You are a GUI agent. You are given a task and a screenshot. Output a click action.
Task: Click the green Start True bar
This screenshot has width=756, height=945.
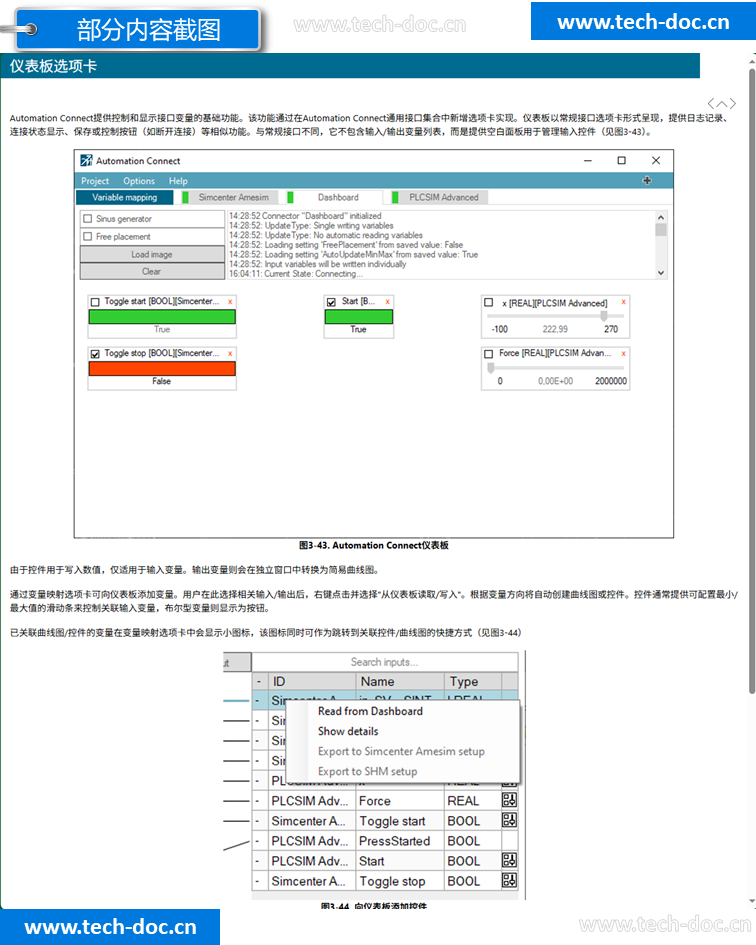pyautogui.click(x=359, y=317)
